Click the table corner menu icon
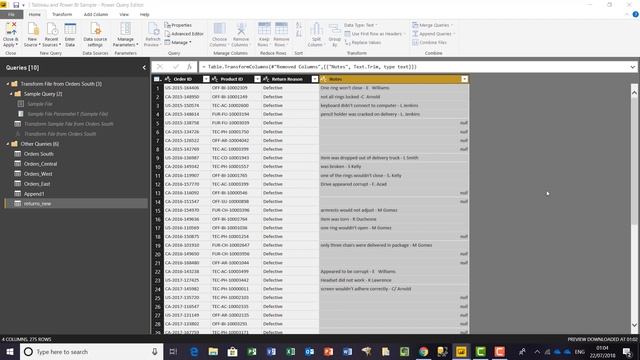This screenshot has width=640, height=360. tap(158, 79)
